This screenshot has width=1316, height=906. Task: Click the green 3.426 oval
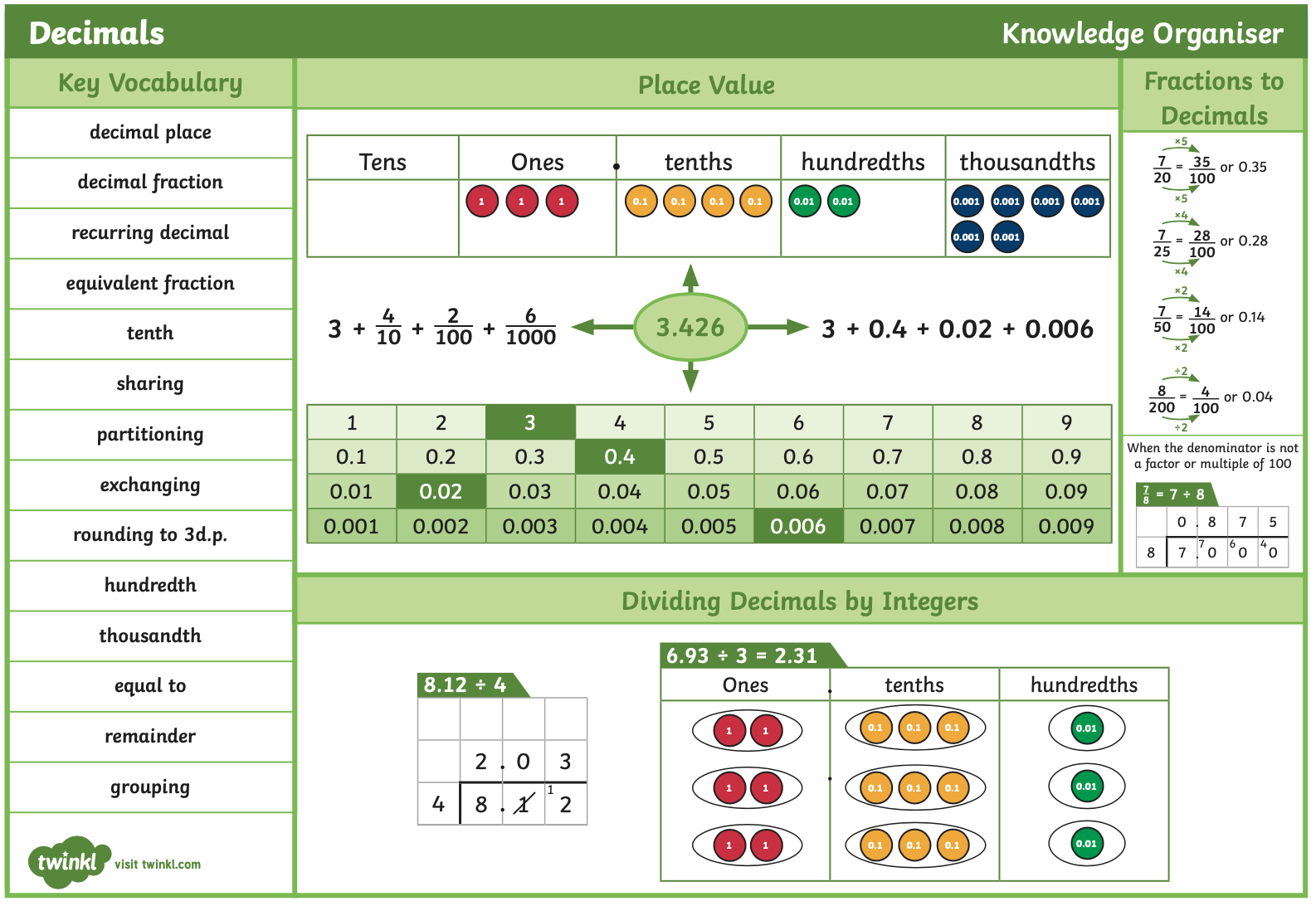pos(690,327)
